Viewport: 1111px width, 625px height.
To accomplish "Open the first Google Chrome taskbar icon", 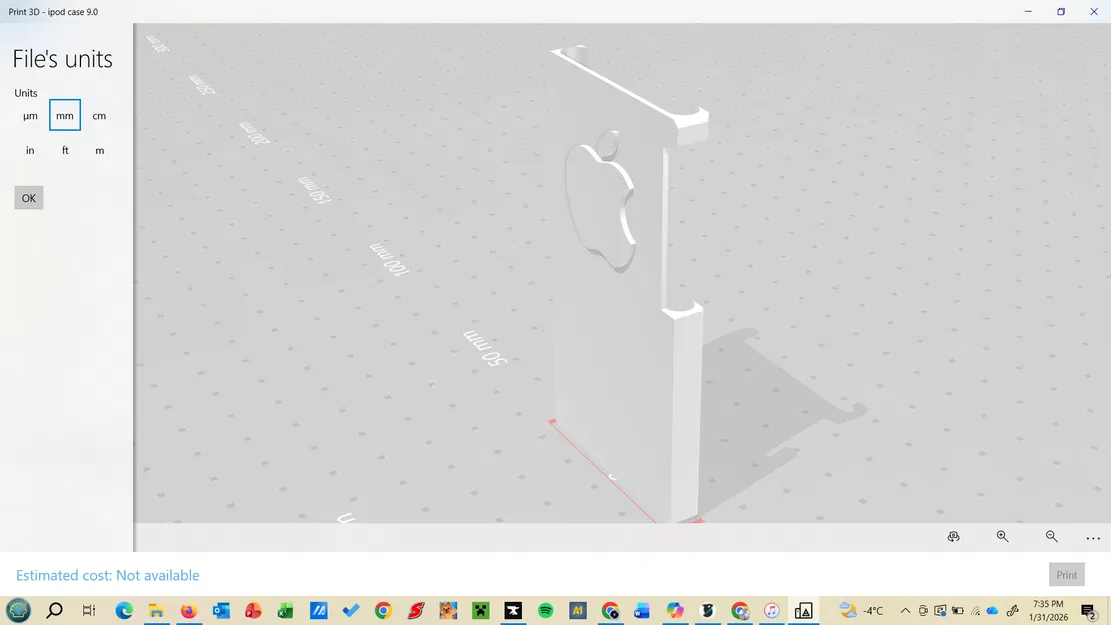I will 383,610.
